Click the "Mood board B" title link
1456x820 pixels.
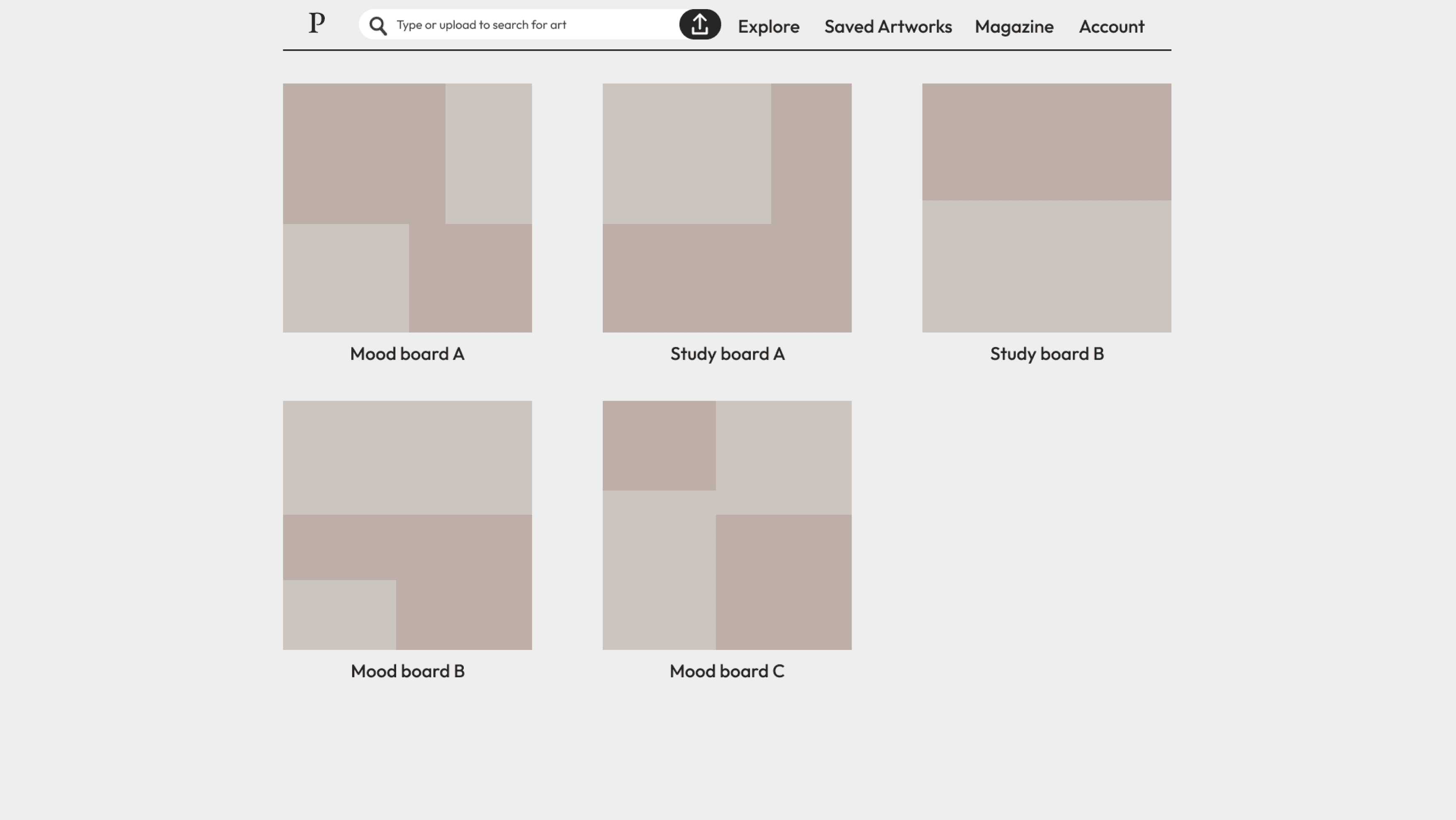(x=407, y=672)
